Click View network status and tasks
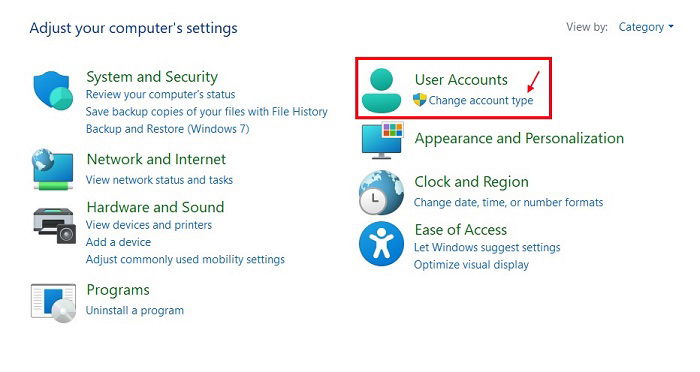This screenshot has height=372, width=700. [x=159, y=180]
